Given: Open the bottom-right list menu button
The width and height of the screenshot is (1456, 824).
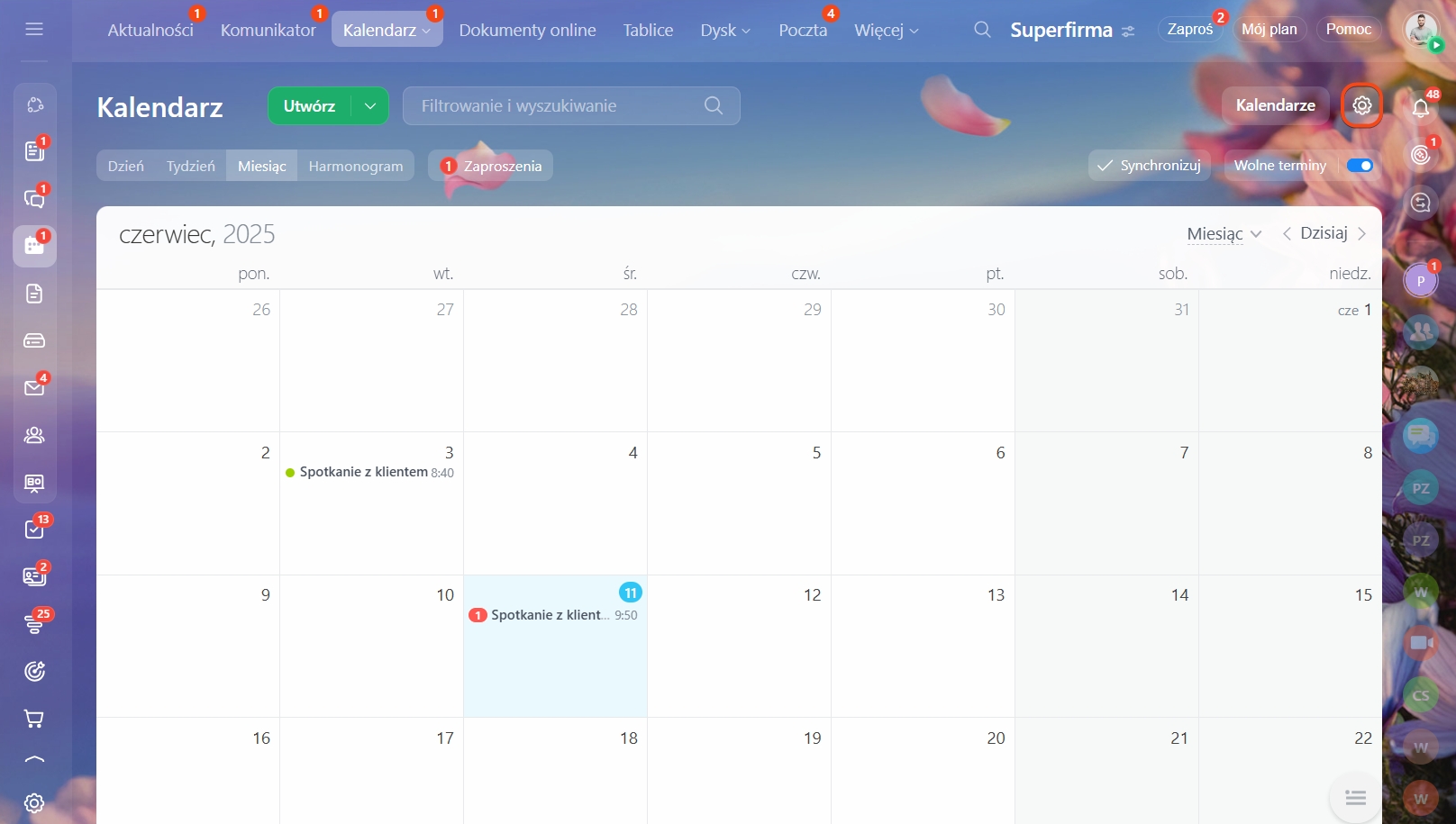Looking at the screenshot, I should click(1355, 798).
